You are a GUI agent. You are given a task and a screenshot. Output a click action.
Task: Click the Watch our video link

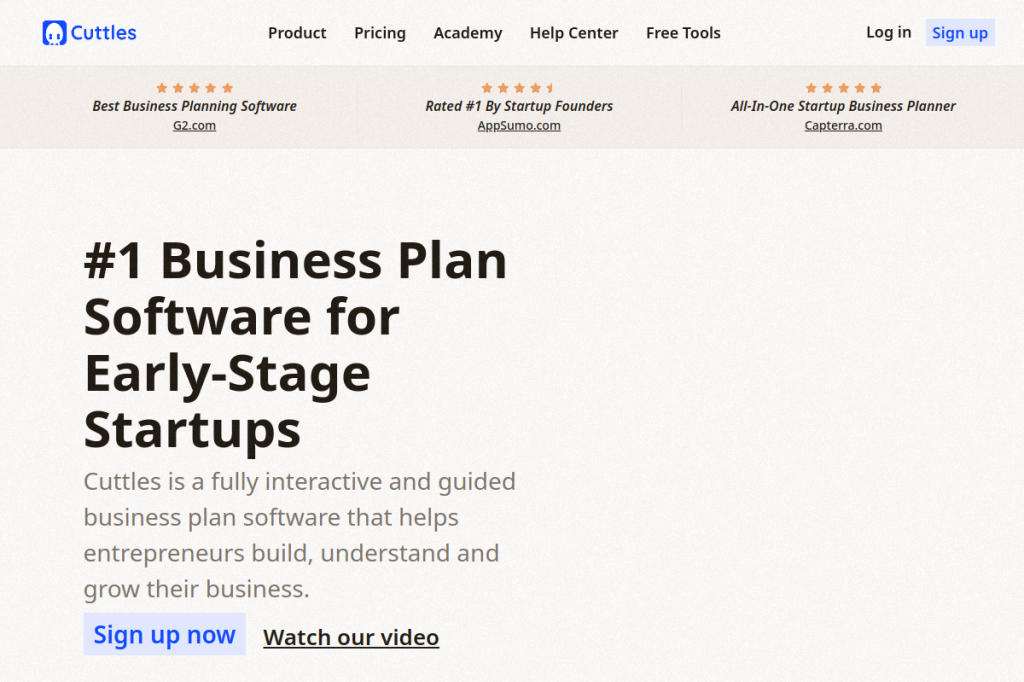coord(351,638)
